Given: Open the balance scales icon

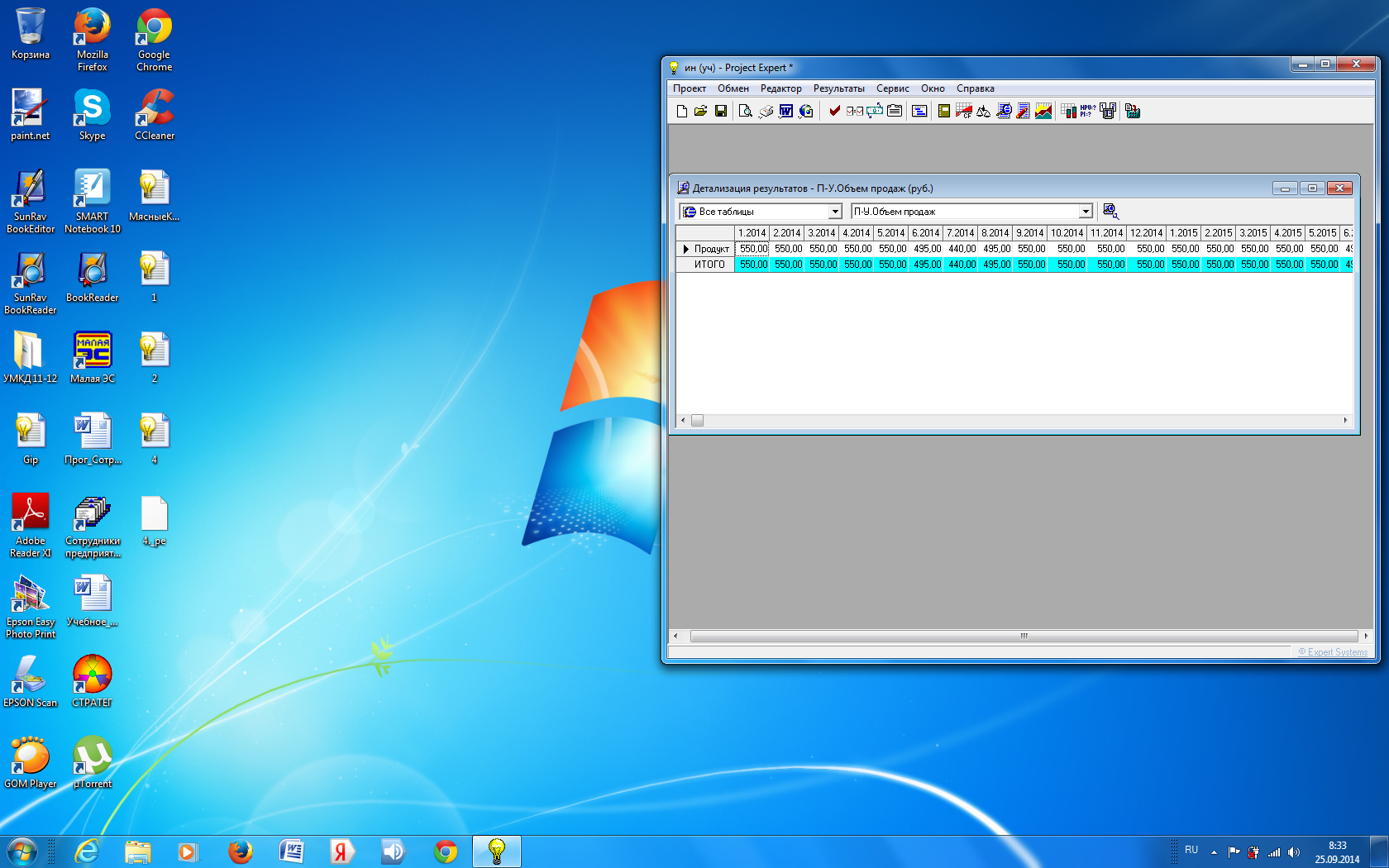Looking at the screenshot, I should [983, 111].
